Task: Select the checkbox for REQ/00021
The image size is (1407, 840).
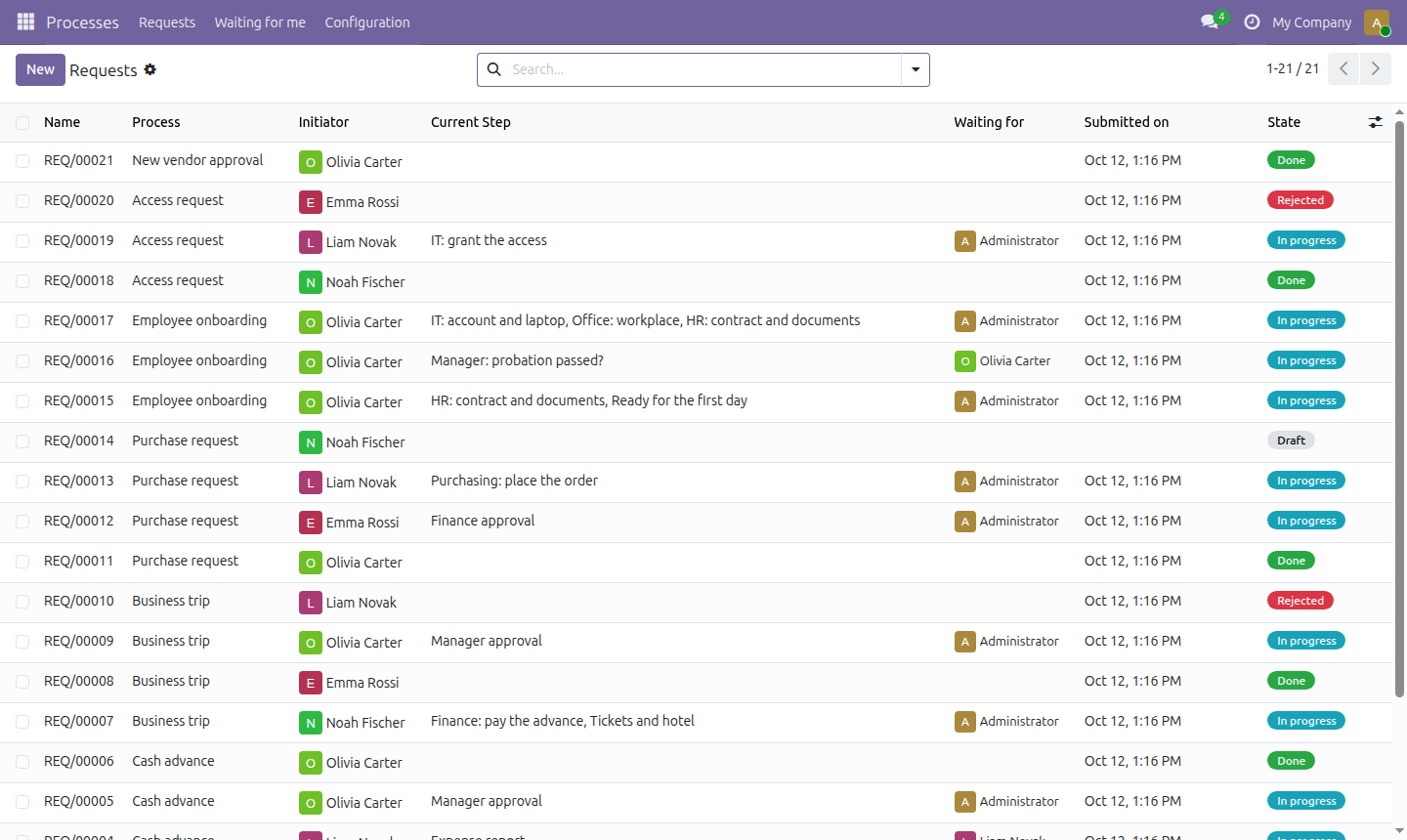Action: [x=22, y=161]
